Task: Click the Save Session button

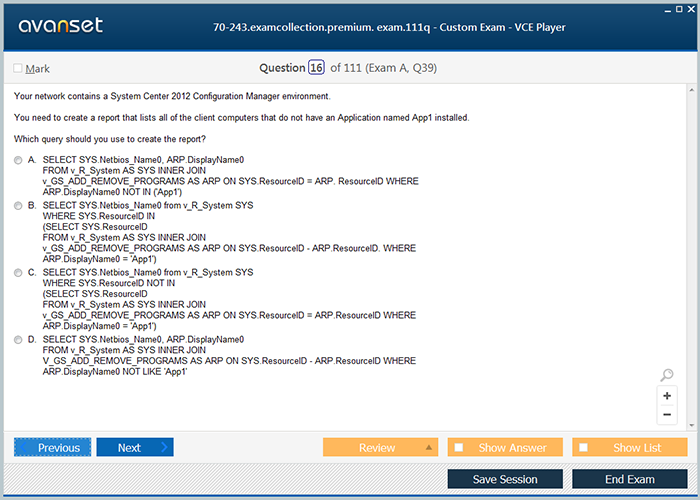Action: click(505, 479)
